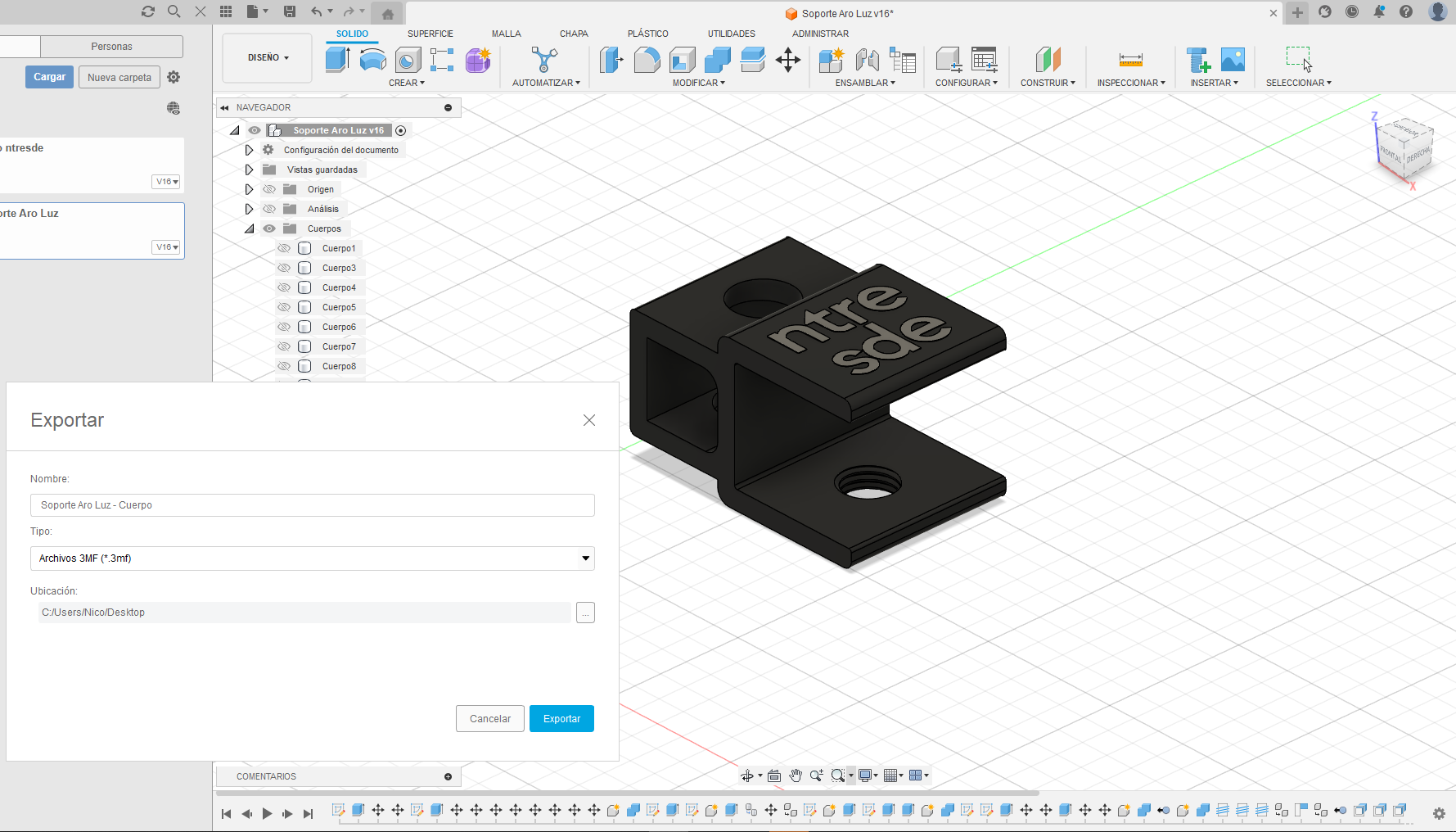Viewport: 1456px width, 832px height.
Task: Click the Joint icon in Ensamblar
Action: (867, 60)
